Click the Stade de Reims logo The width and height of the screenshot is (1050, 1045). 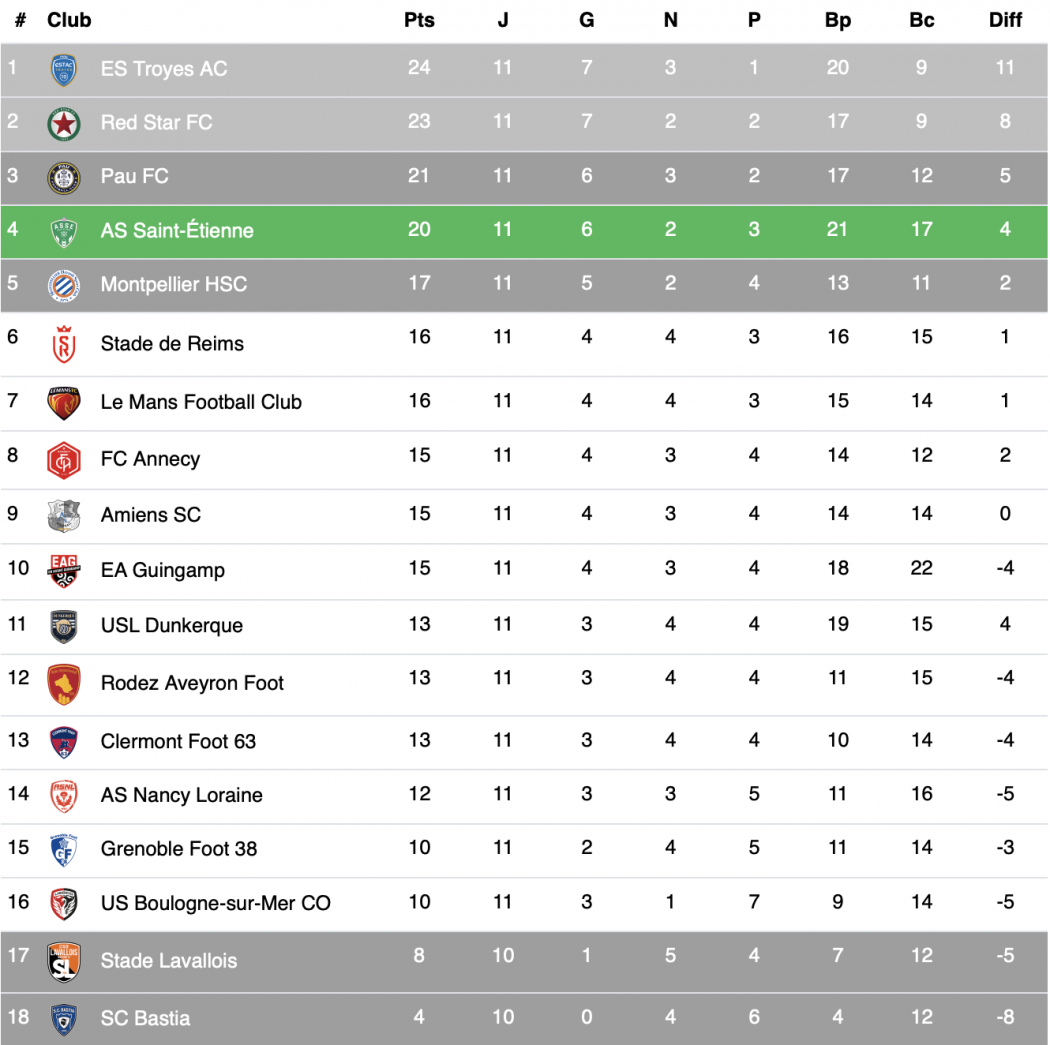click(64, 344)
